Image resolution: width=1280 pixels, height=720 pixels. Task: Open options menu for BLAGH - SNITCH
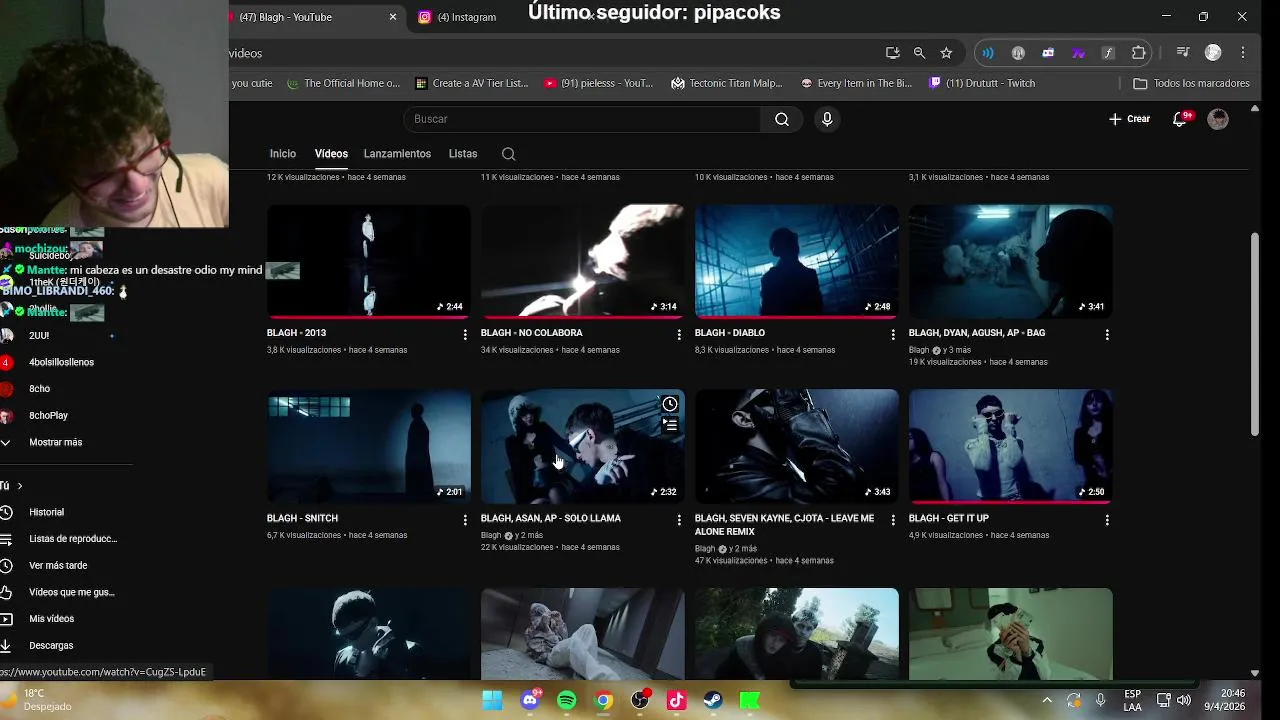(465, 520)
